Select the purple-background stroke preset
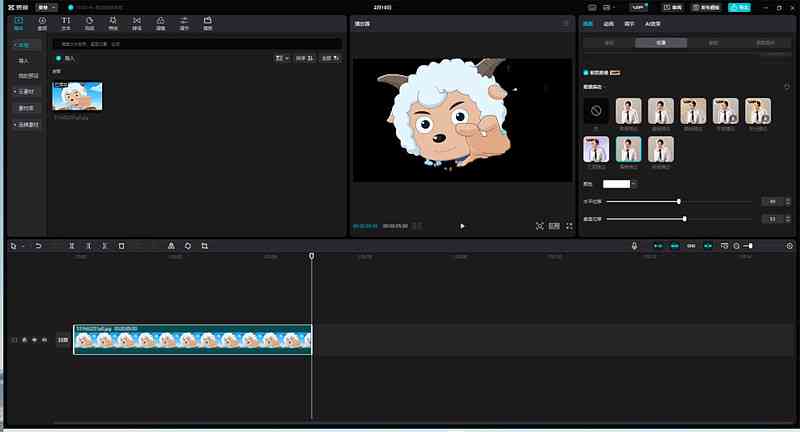The width and height of the screenshot is (800, 432). pos(596,149)
